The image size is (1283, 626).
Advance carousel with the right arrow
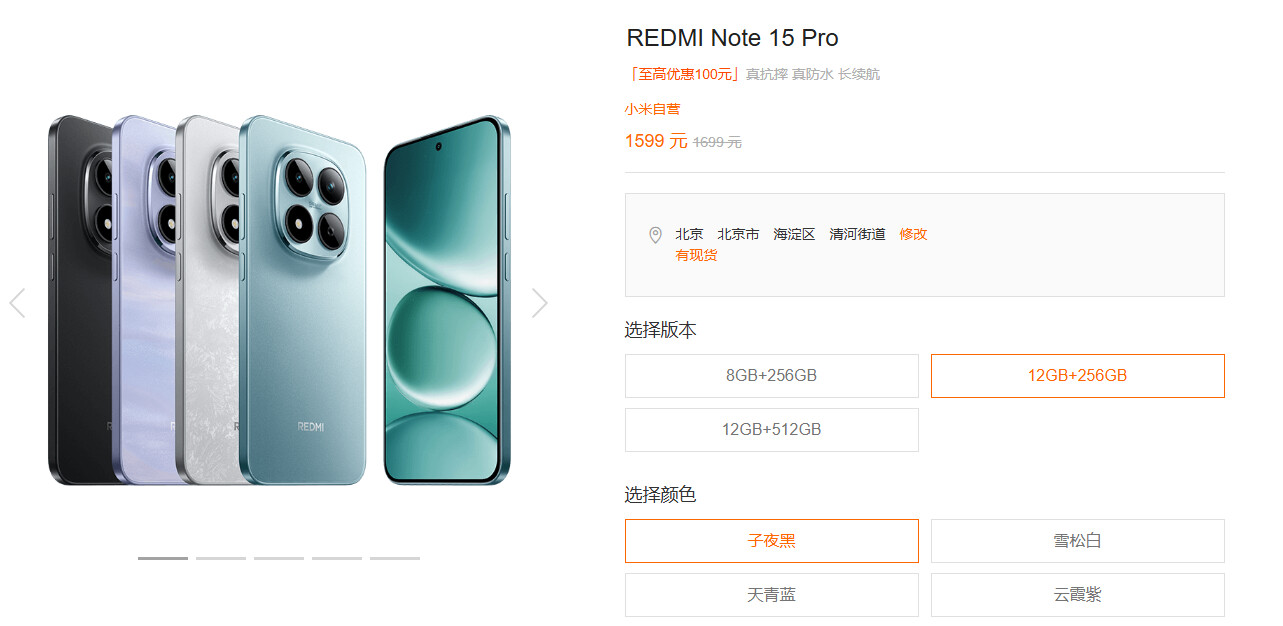pyautogui.click(x=540, y=303)
